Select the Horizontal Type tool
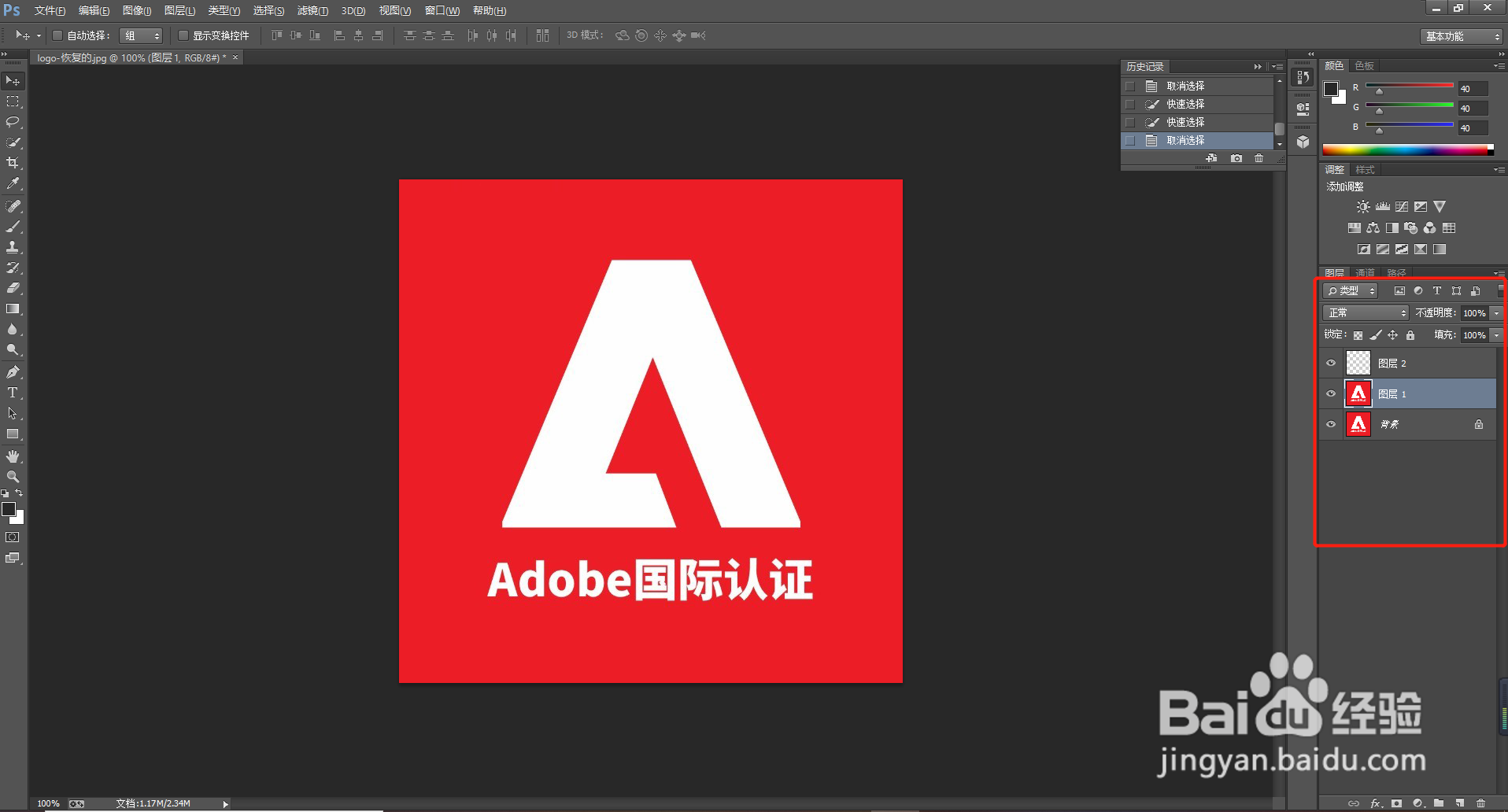Screen dimensions: 1508x812 [13, 393]
